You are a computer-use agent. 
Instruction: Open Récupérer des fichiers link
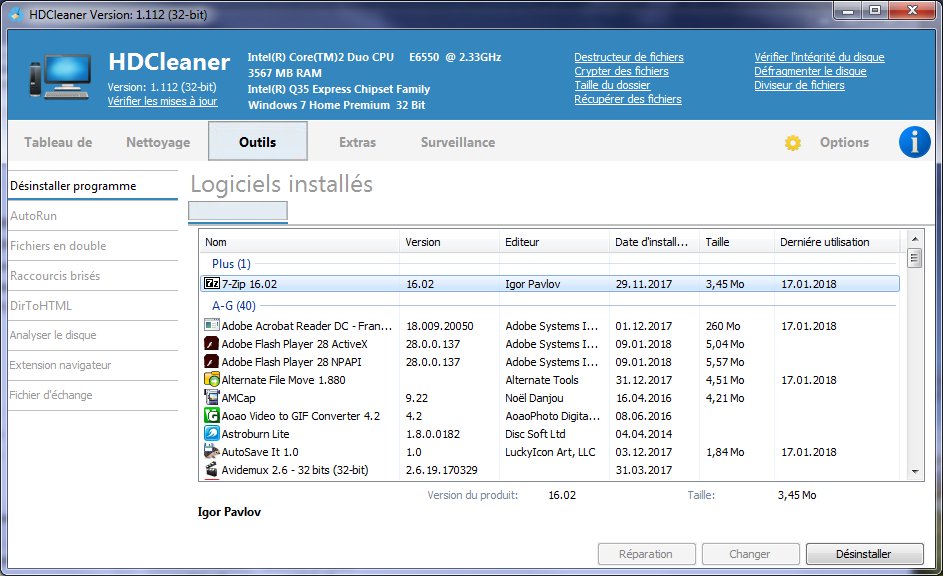click(x=628, y=99)
